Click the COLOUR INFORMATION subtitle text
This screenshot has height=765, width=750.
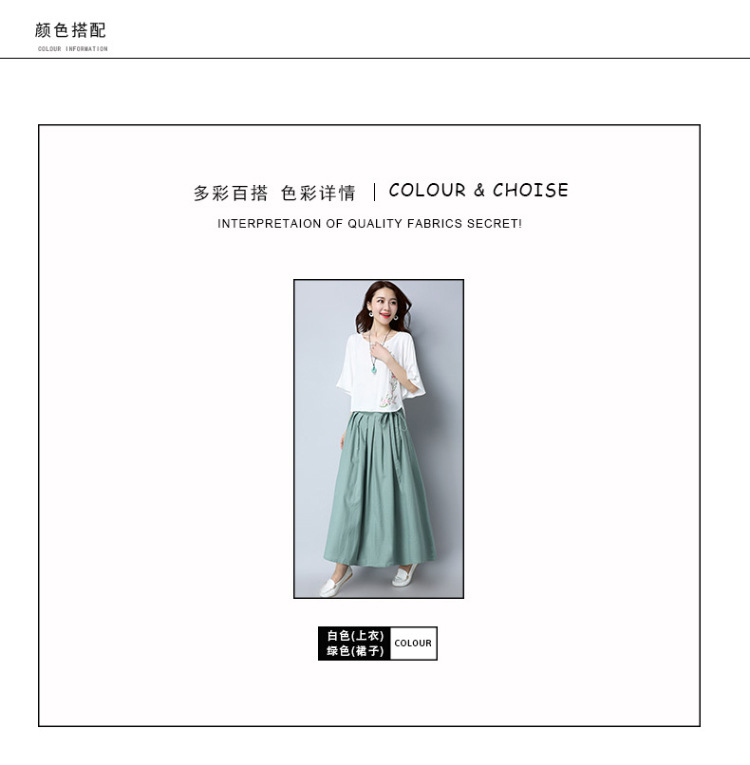tap(73, 49)
